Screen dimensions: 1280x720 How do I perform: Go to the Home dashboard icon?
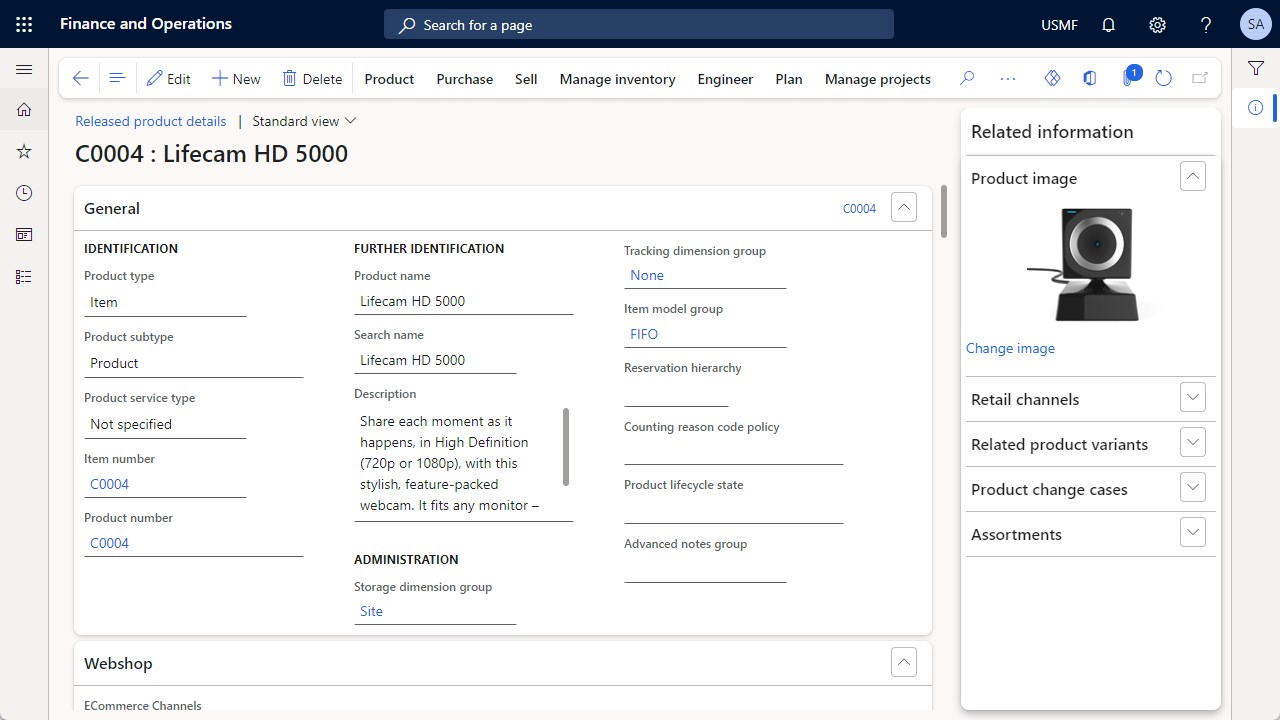[x=24, y=110]
